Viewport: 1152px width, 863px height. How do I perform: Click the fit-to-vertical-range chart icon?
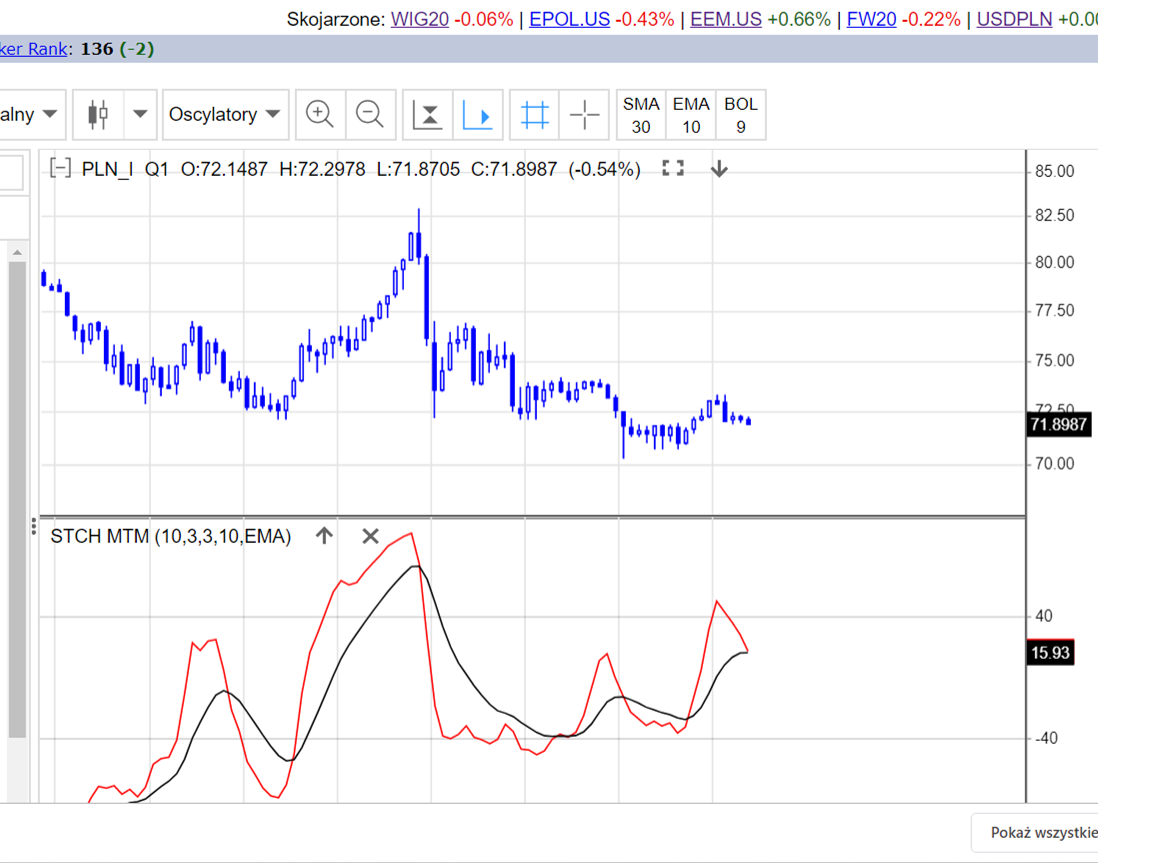pos(428,115)
